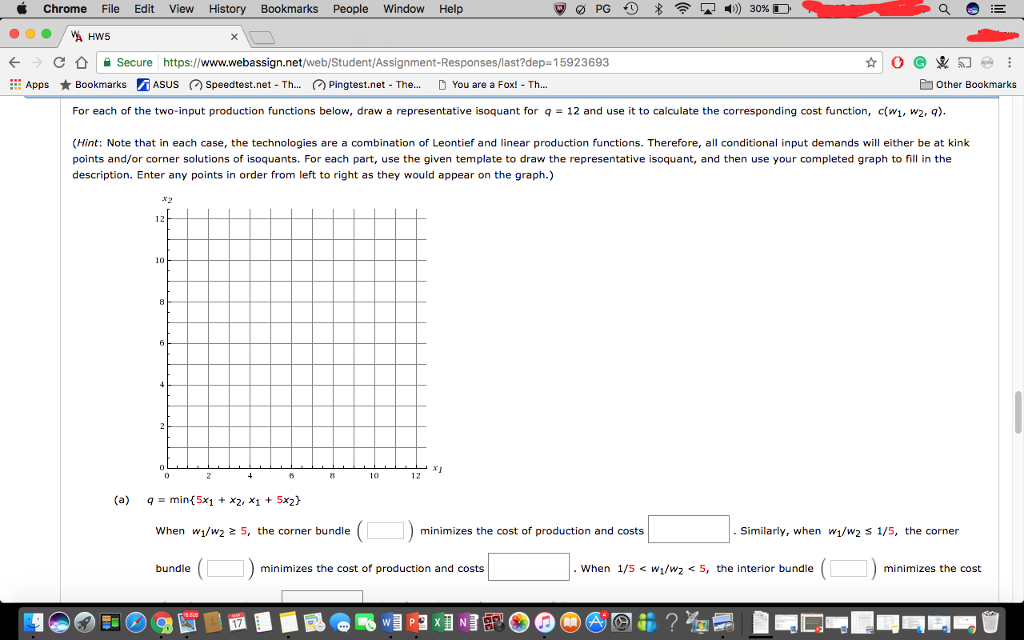Open Safari from the dock
Image resolution: width=1024 pixels, height=640 pixels.
[136, 622]
